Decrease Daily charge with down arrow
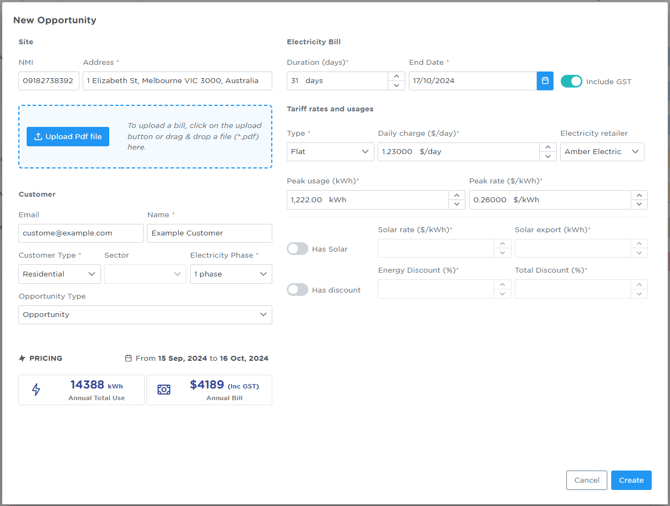This screenshot has height=506, width=670. 548,157
